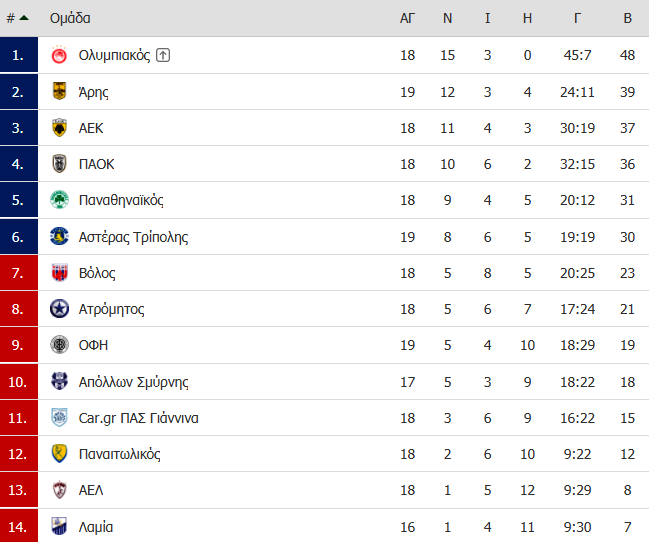Click the Ατρόμητος star logo
Image resolution: width=649 pixels, height=542 pixels.
(x=59, y=309)
